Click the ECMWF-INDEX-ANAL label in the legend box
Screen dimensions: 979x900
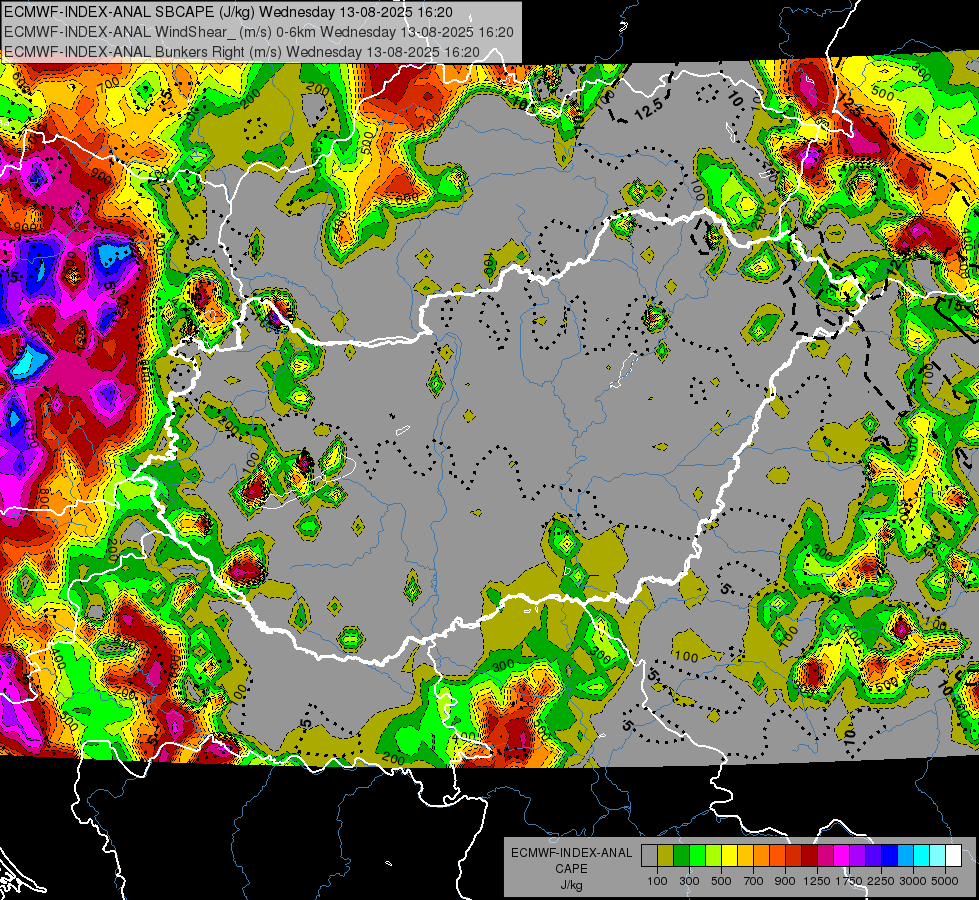(571, 853)
